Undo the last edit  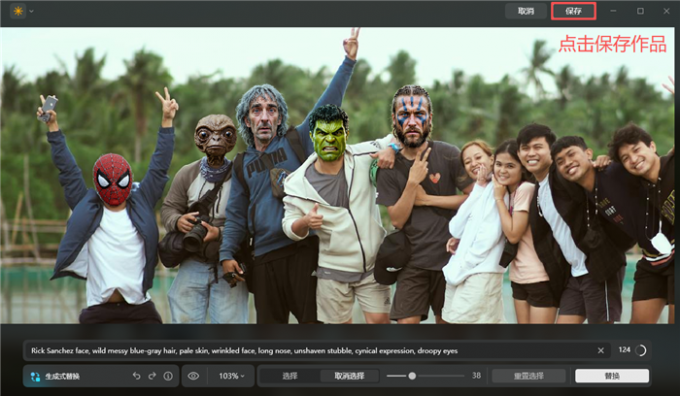[137, 376]
